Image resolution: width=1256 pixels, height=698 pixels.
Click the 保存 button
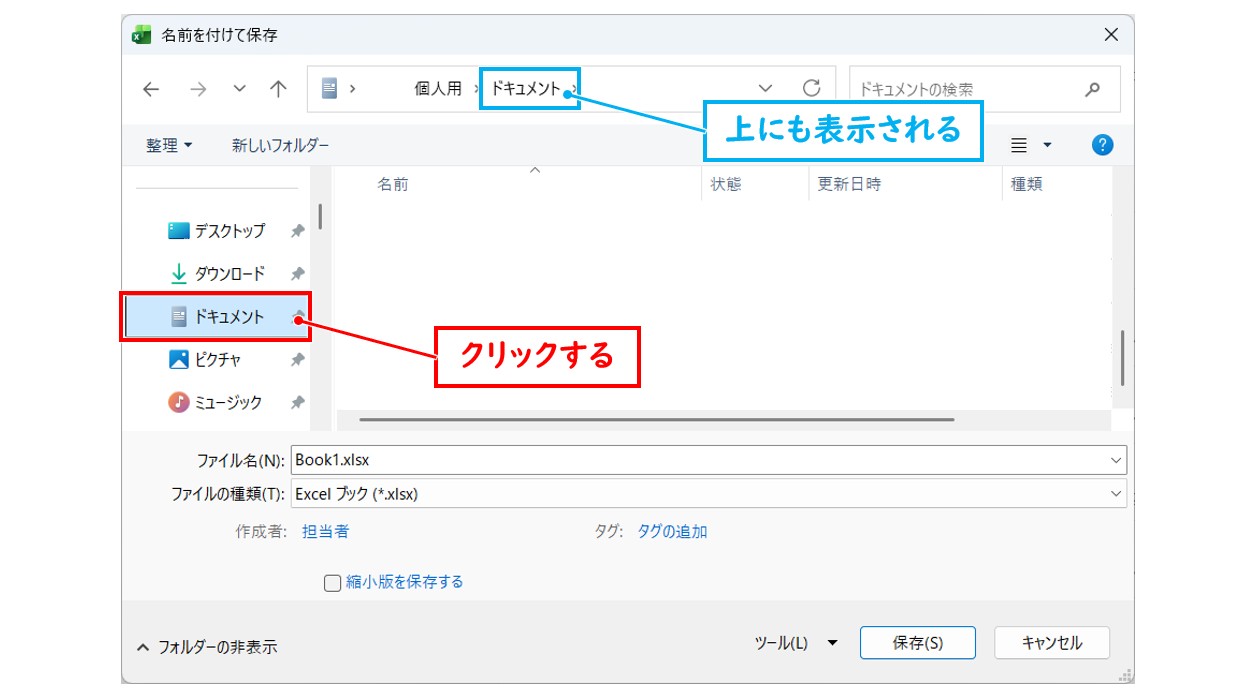point(917,643)
